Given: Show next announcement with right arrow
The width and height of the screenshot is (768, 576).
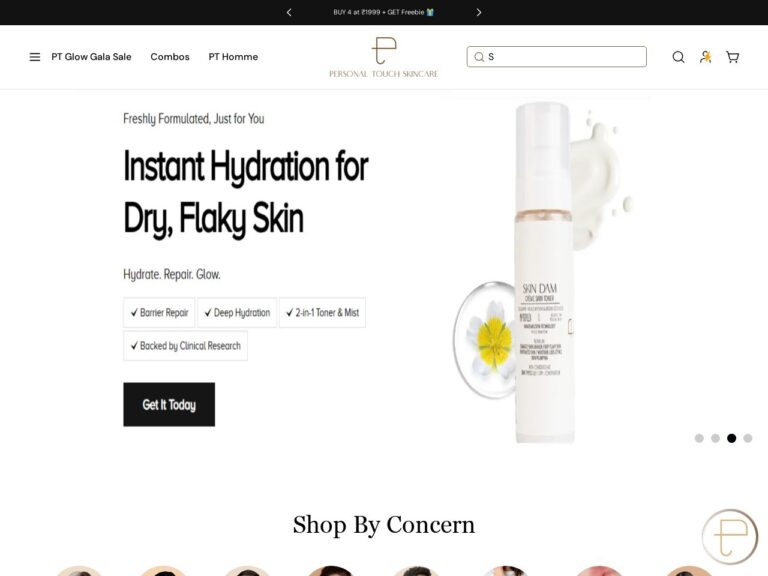Looking at the screenshot, I should click(479, 12).
